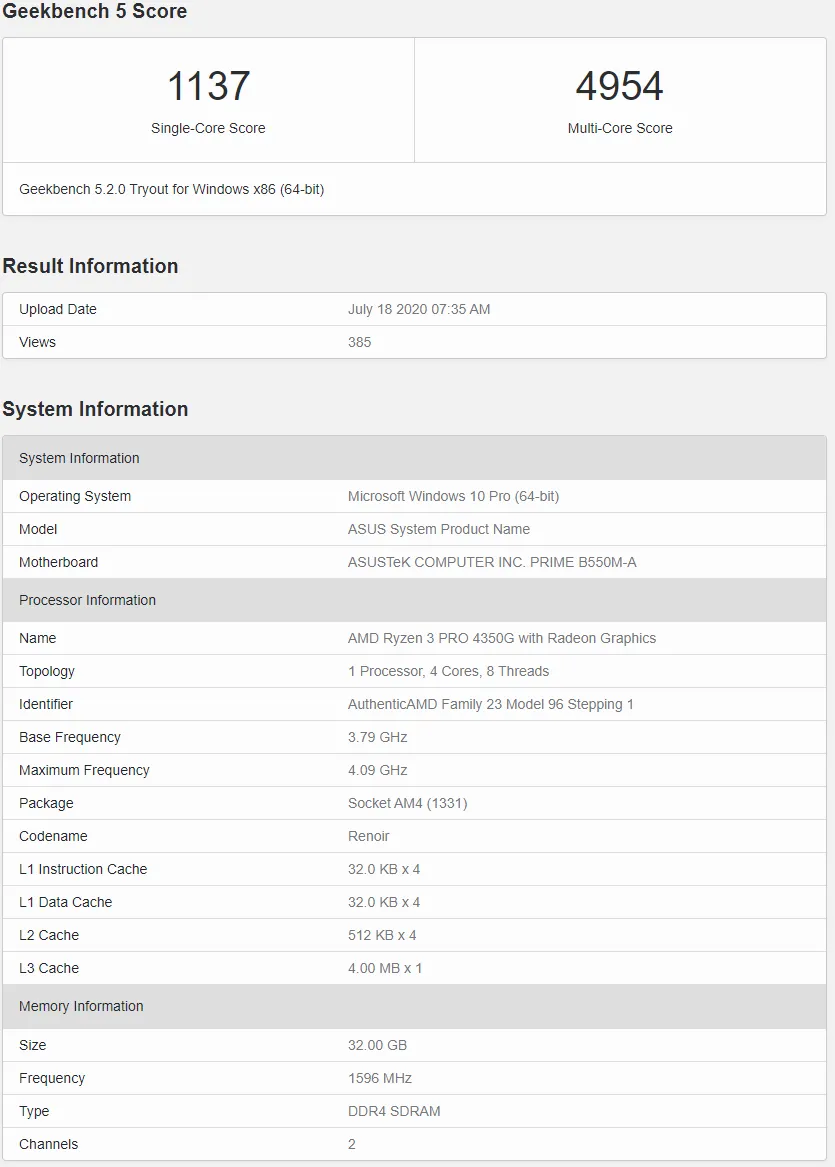The image size is (835, 1167).
Task: Select the Package label
Action: (x=46, y=802)
